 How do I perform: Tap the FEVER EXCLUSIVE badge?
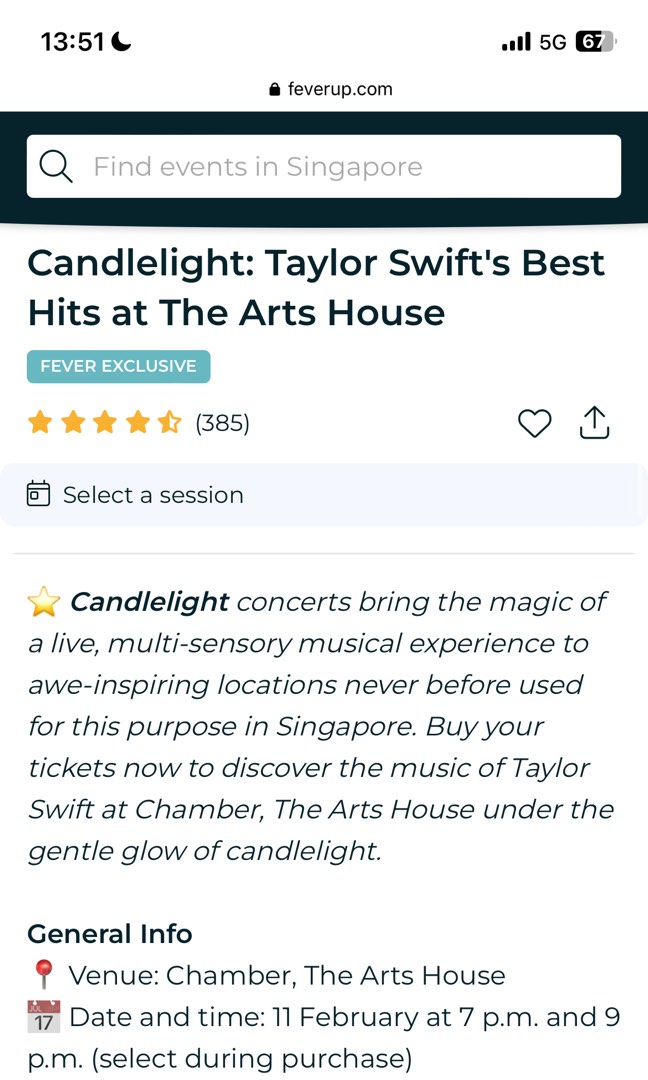[118, 366]
